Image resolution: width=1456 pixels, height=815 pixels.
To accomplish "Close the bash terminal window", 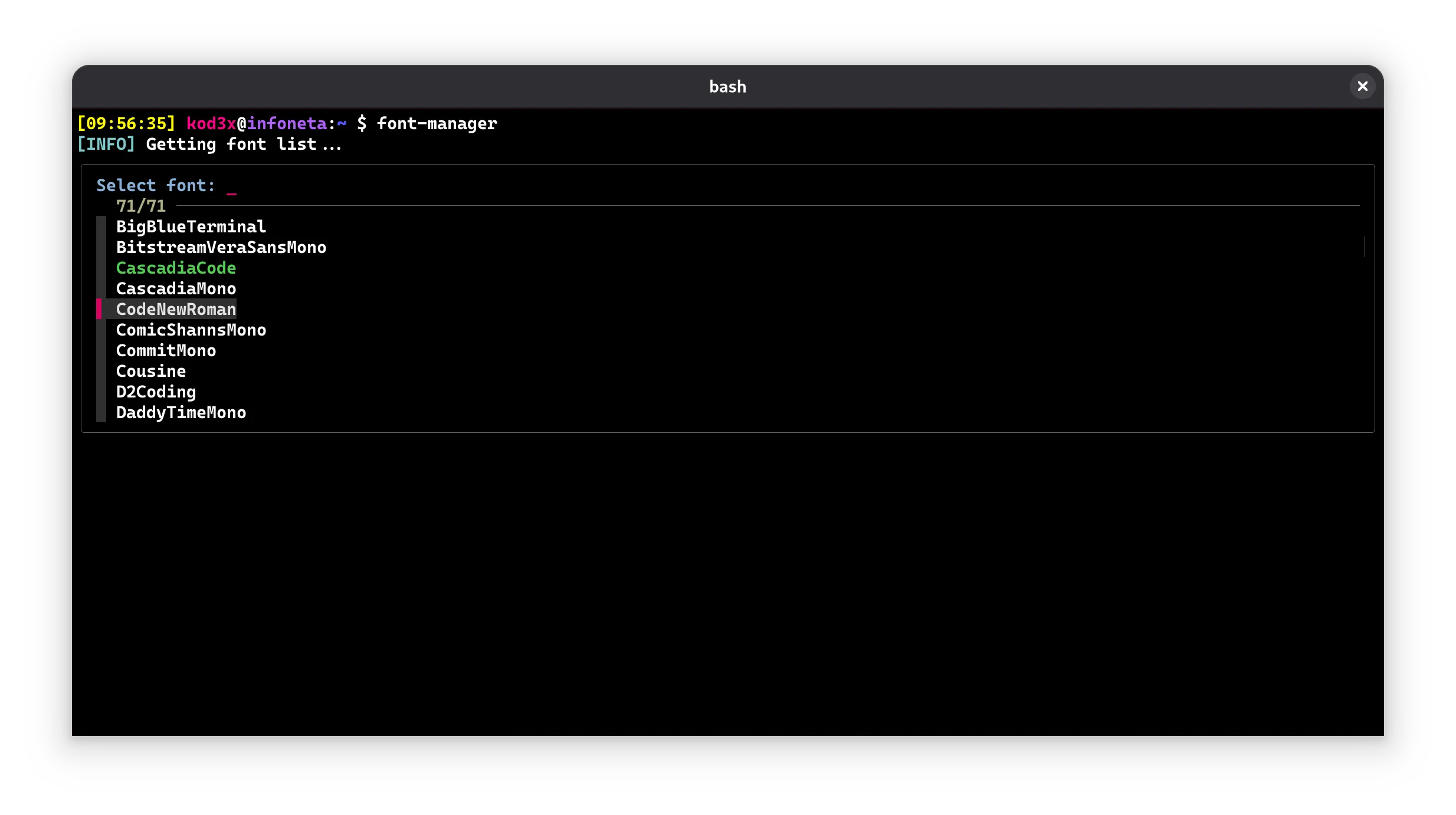I will pyautogui.click(x=1362, y=87).
